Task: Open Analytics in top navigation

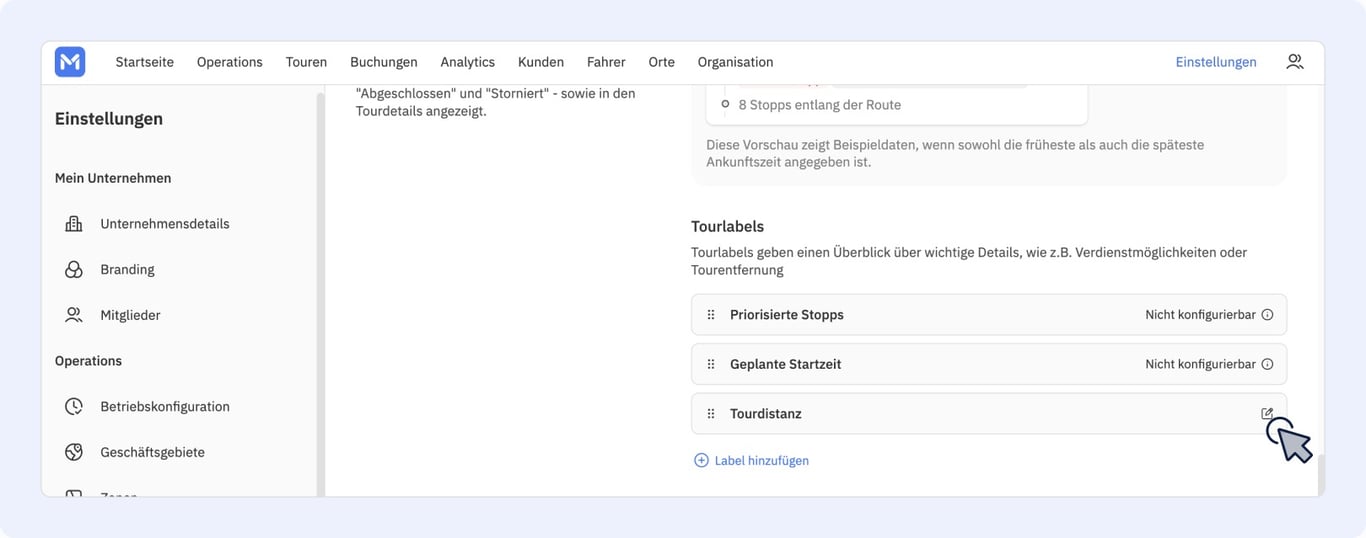Action: click(467, 62)
